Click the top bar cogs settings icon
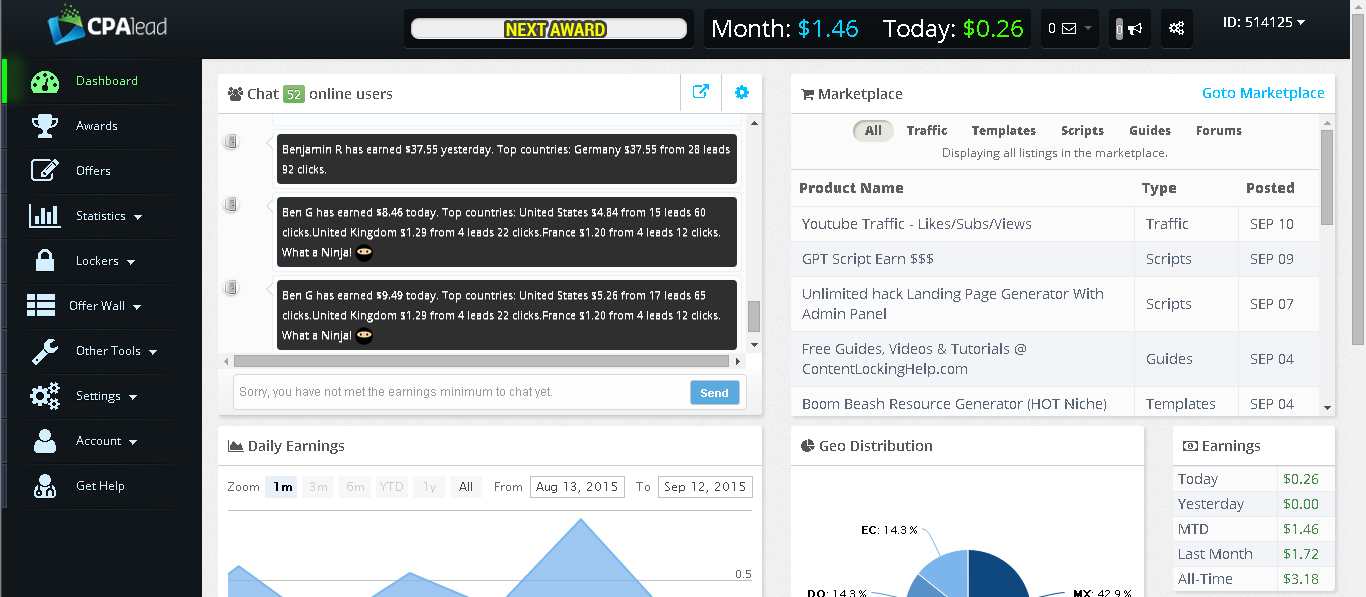 [1176, 29]
